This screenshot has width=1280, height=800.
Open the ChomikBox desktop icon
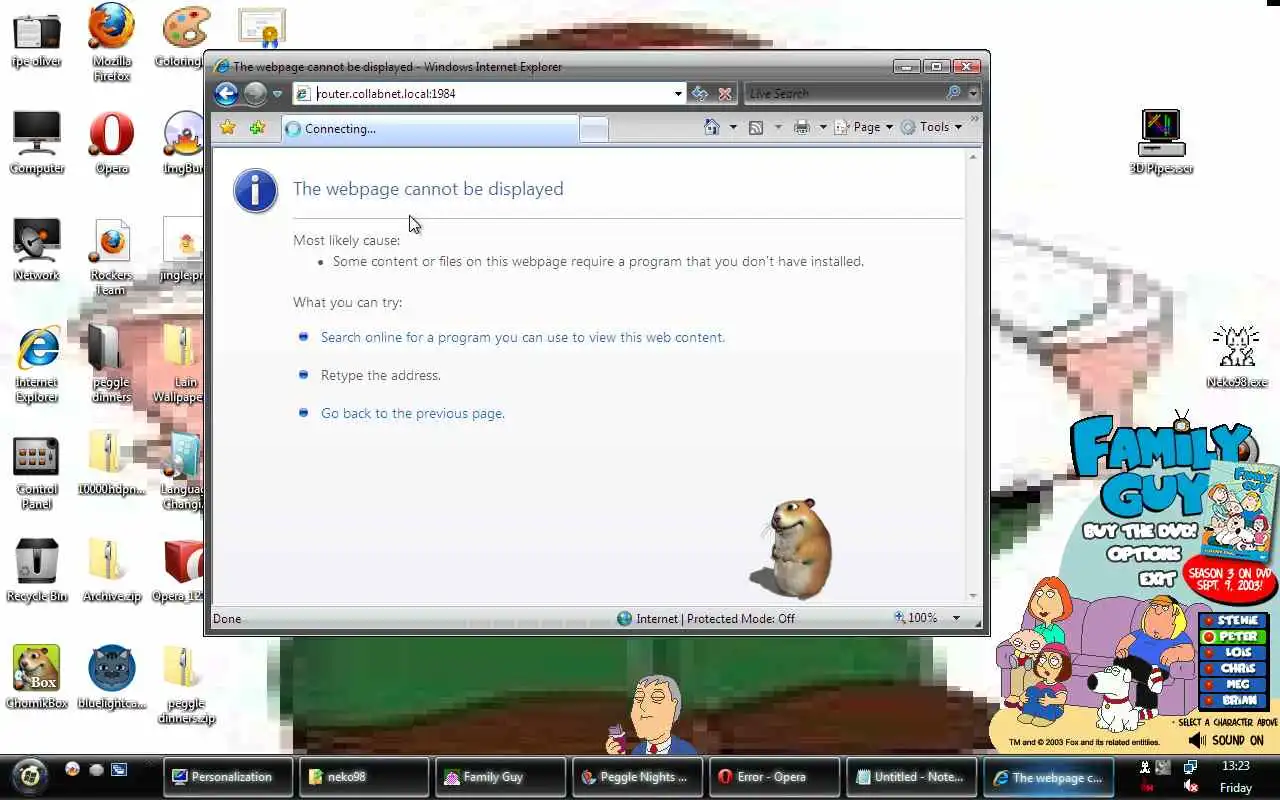coord(37,676)
